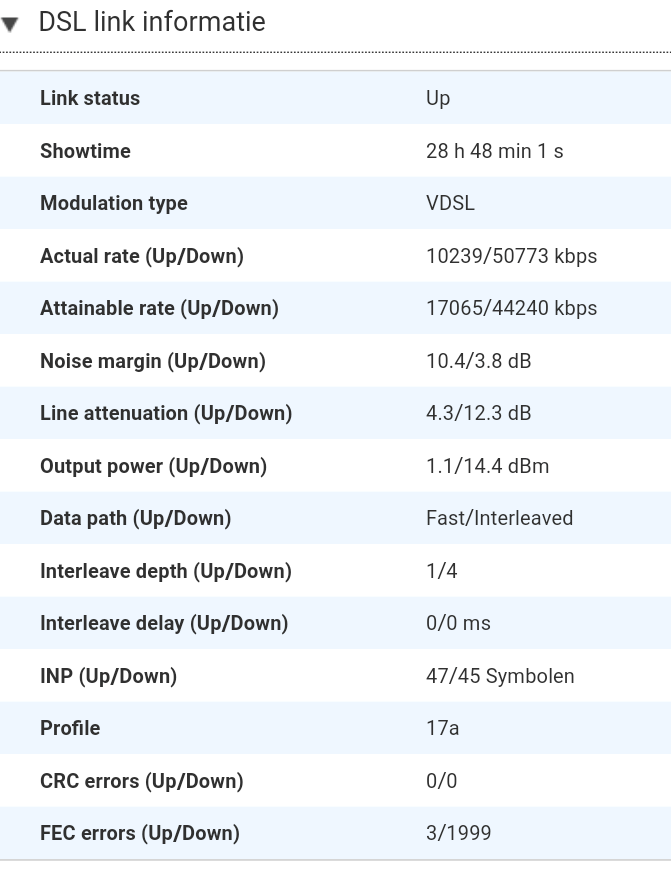Select the Modulation type VDSL value

pyautogui.click(x=450, y=203)
